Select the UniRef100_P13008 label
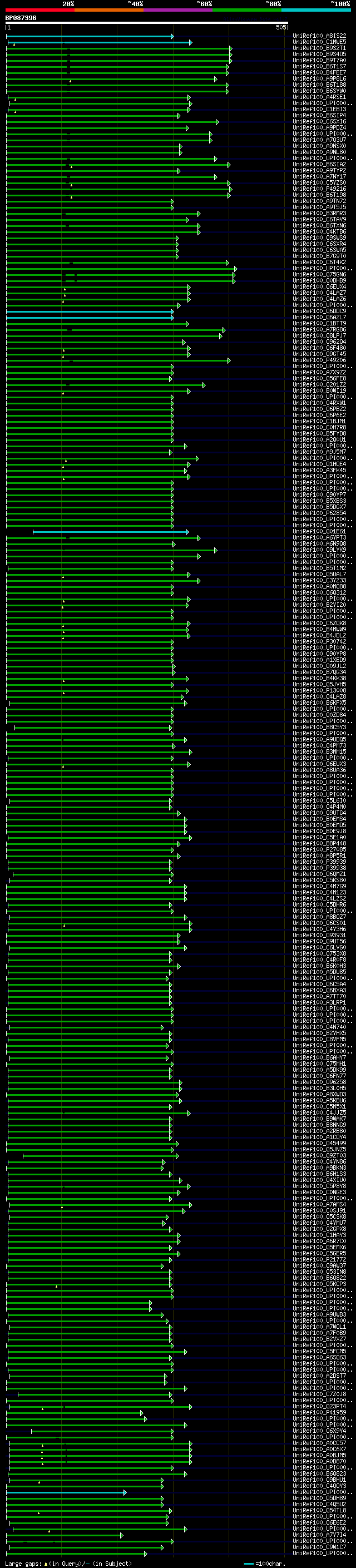This screenshot has height=1568, width=356. point(319,691)
